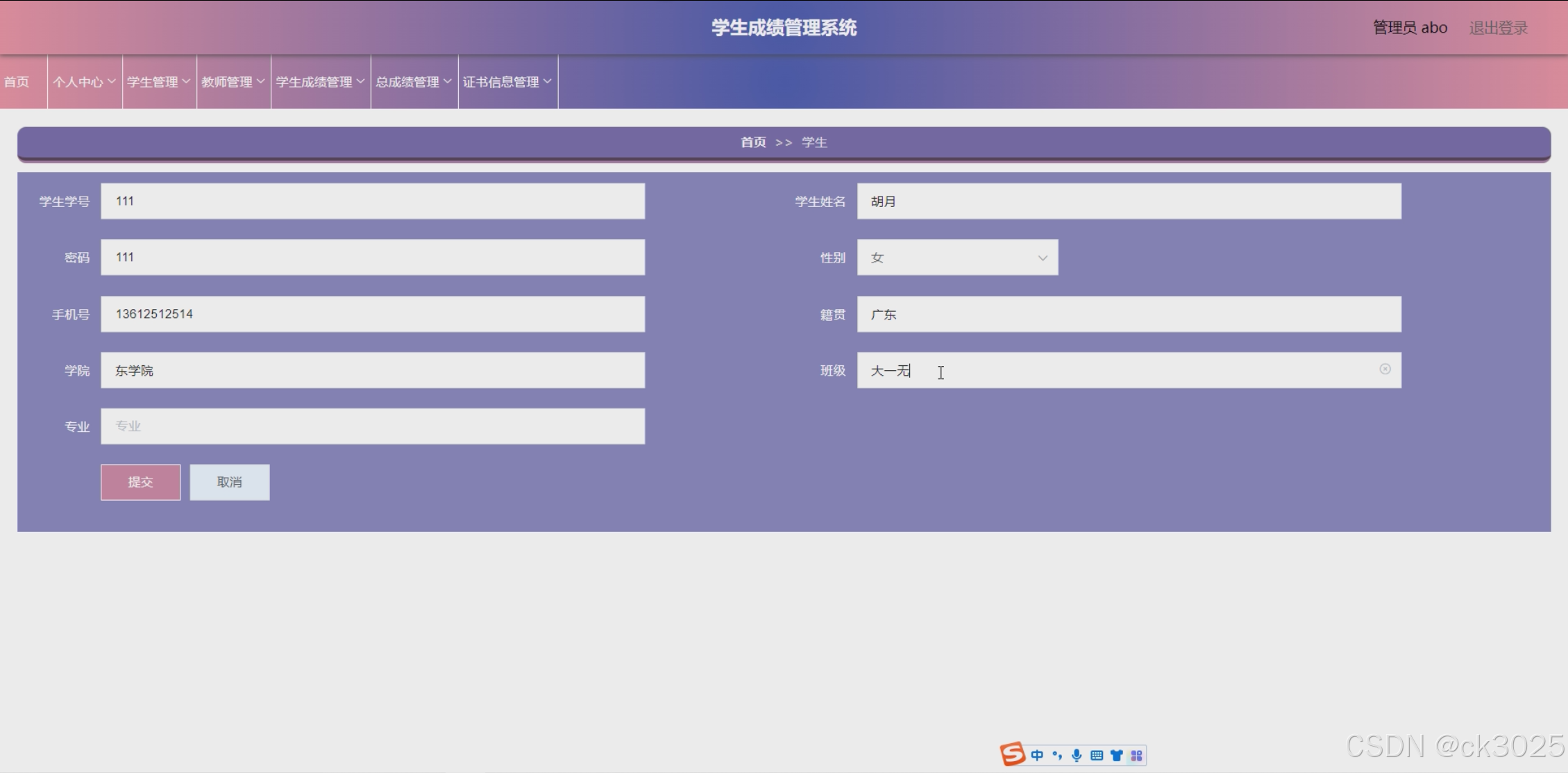Click 首页 in the breadcrumb
The width and height of the screenshot is (1568, 773).
point(753,142)
